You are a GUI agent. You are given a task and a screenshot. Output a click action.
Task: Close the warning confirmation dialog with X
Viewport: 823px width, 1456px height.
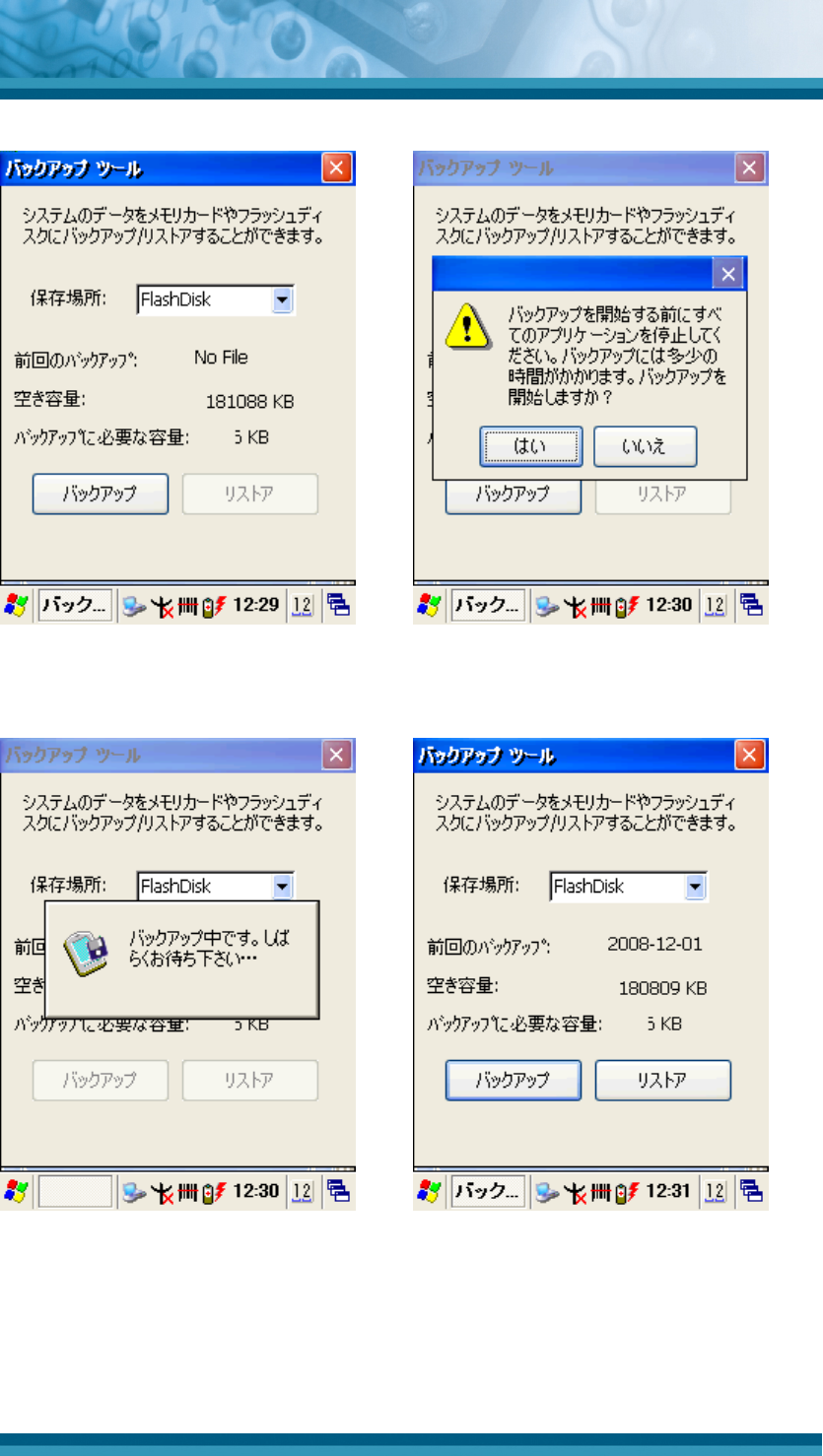pyautogui.click(x=727, y=274)
